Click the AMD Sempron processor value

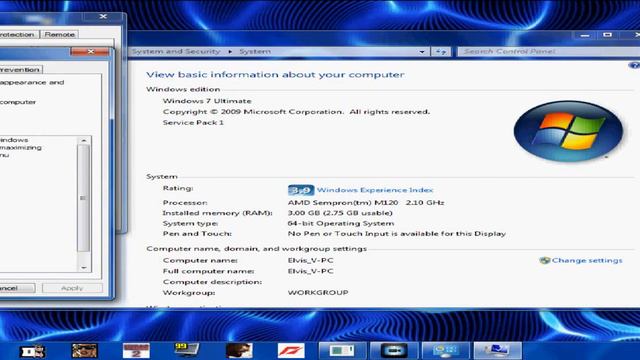[x=366, y=202]
